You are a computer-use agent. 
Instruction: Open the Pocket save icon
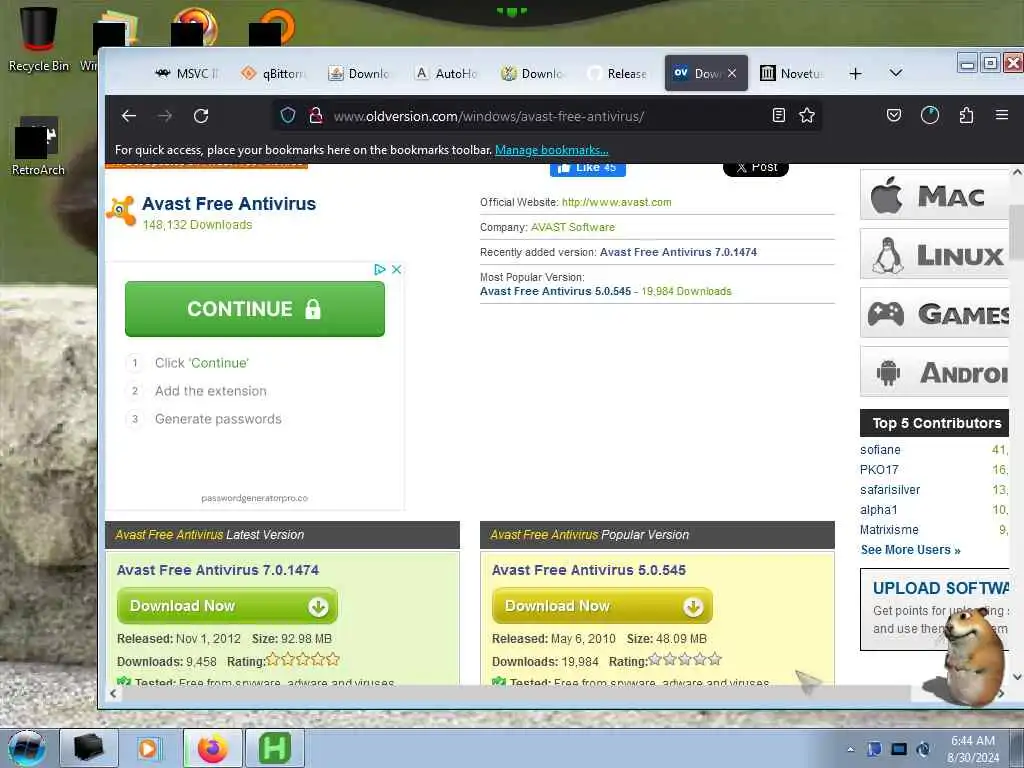894,116
